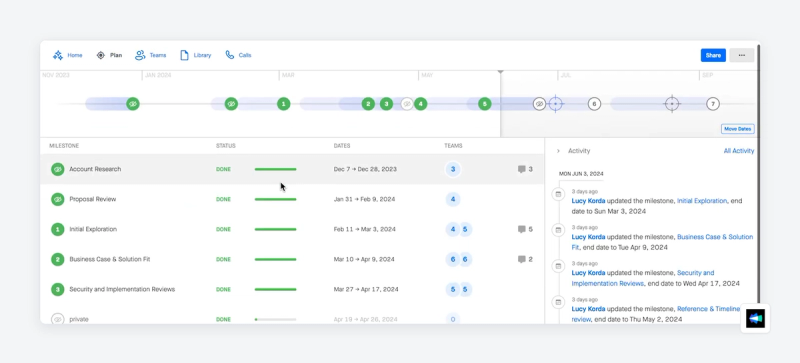Click white hidden-eye marker near July
The width and height of the screenshot is (800, 363).
coord(539,104)
